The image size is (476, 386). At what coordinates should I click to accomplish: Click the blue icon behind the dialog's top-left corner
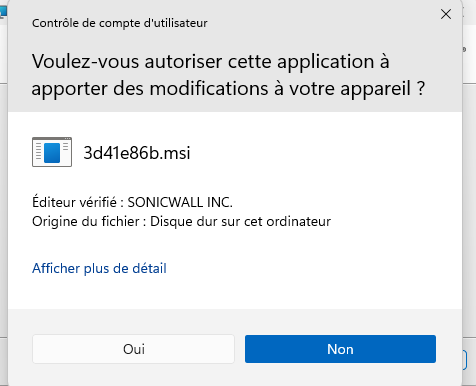3,12
